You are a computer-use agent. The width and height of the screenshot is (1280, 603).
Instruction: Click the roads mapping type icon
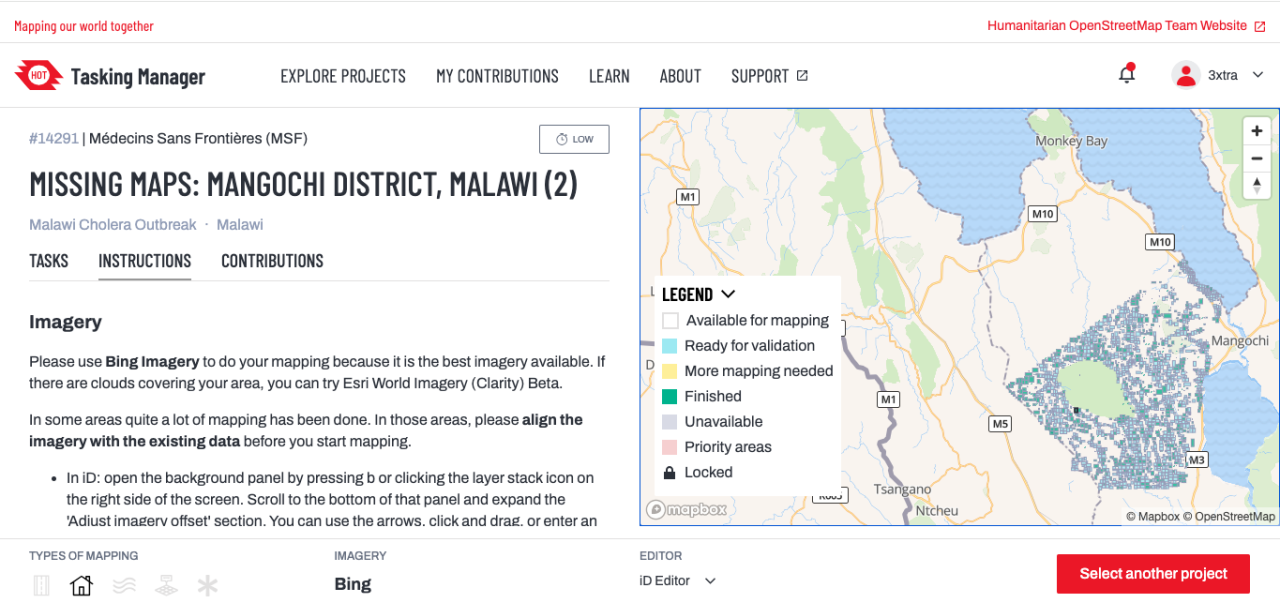click(x=41, y=586)
